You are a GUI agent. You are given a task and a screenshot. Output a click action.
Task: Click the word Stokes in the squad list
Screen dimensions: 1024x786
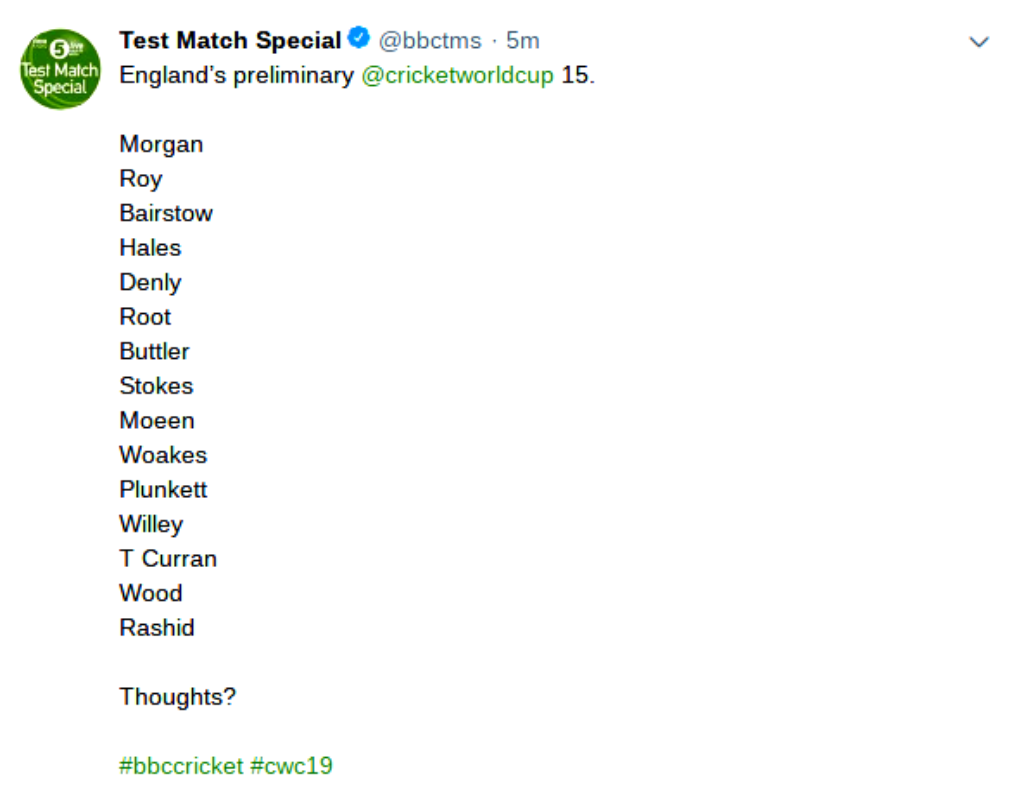156,386
